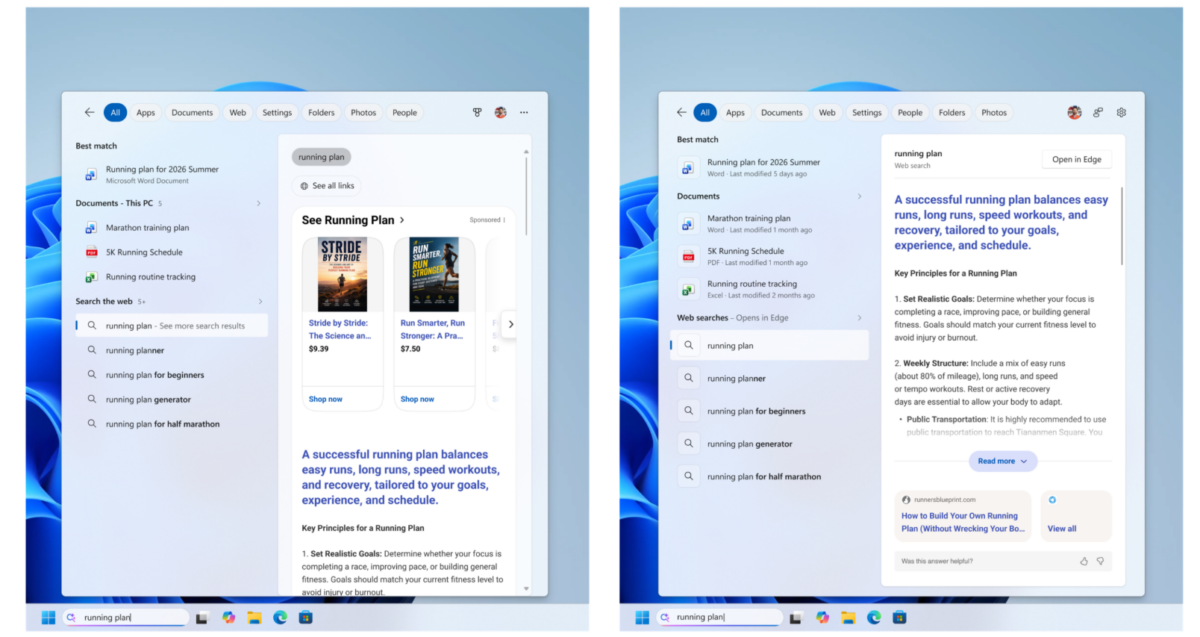
Task: Open Stride by Stride book cover thumbnail
Action: pyautogui.click(x=343, y=275)
